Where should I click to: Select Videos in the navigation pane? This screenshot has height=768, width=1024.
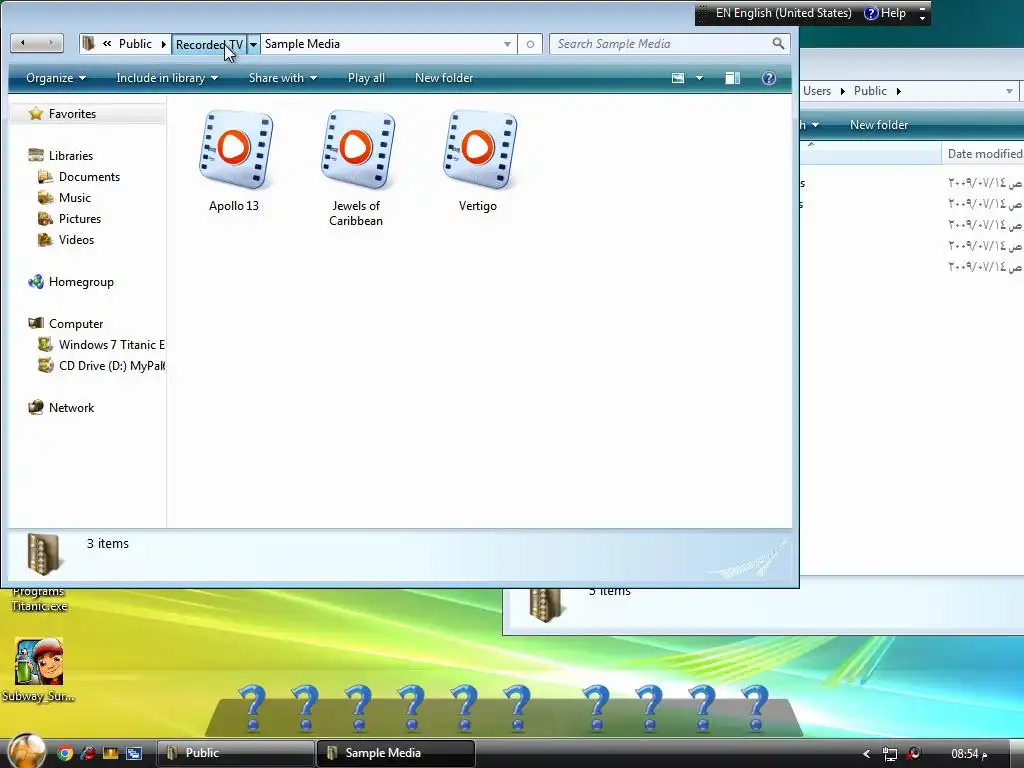coord(76,240)
